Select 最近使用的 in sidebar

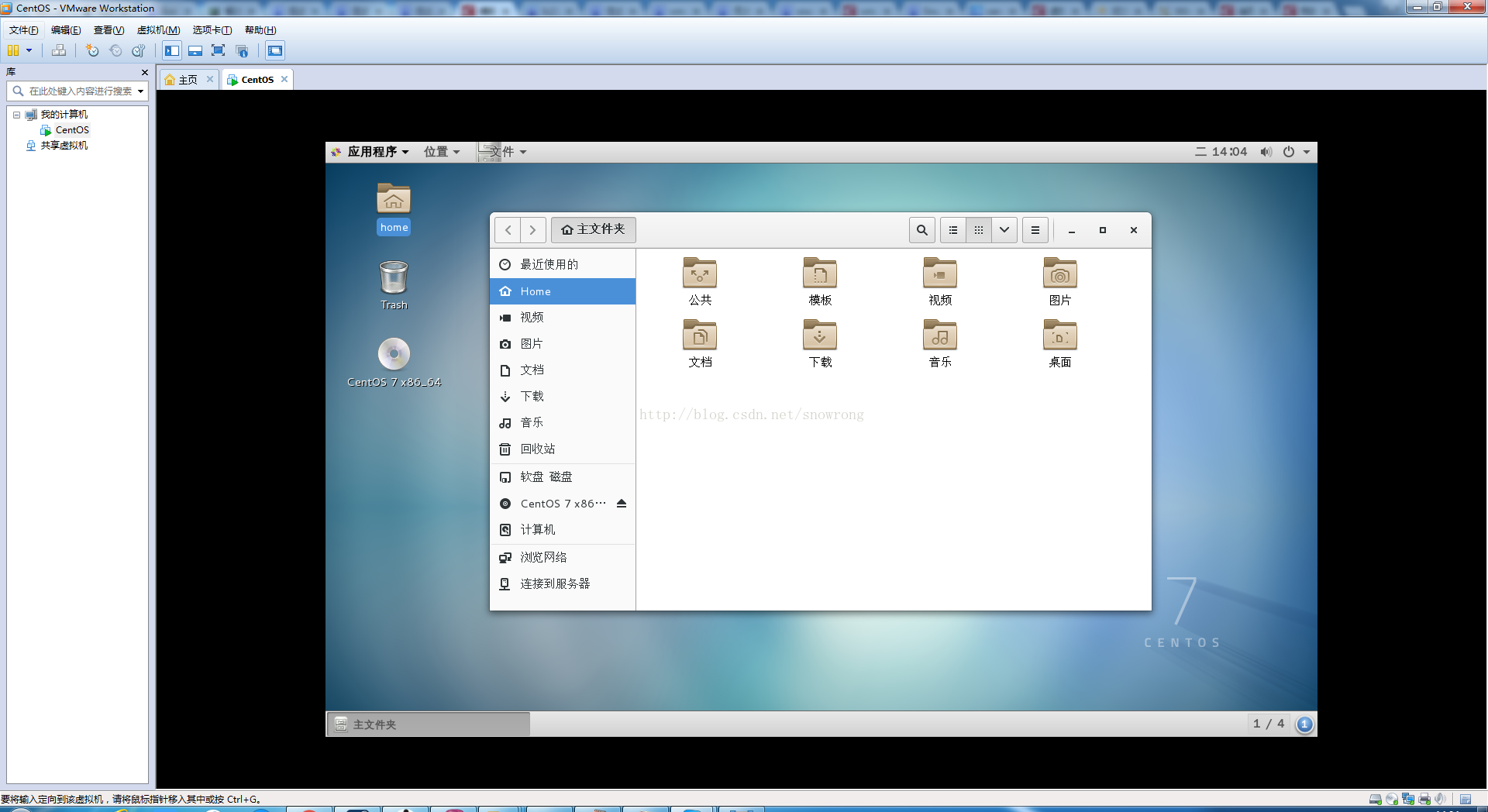point(563,265)
